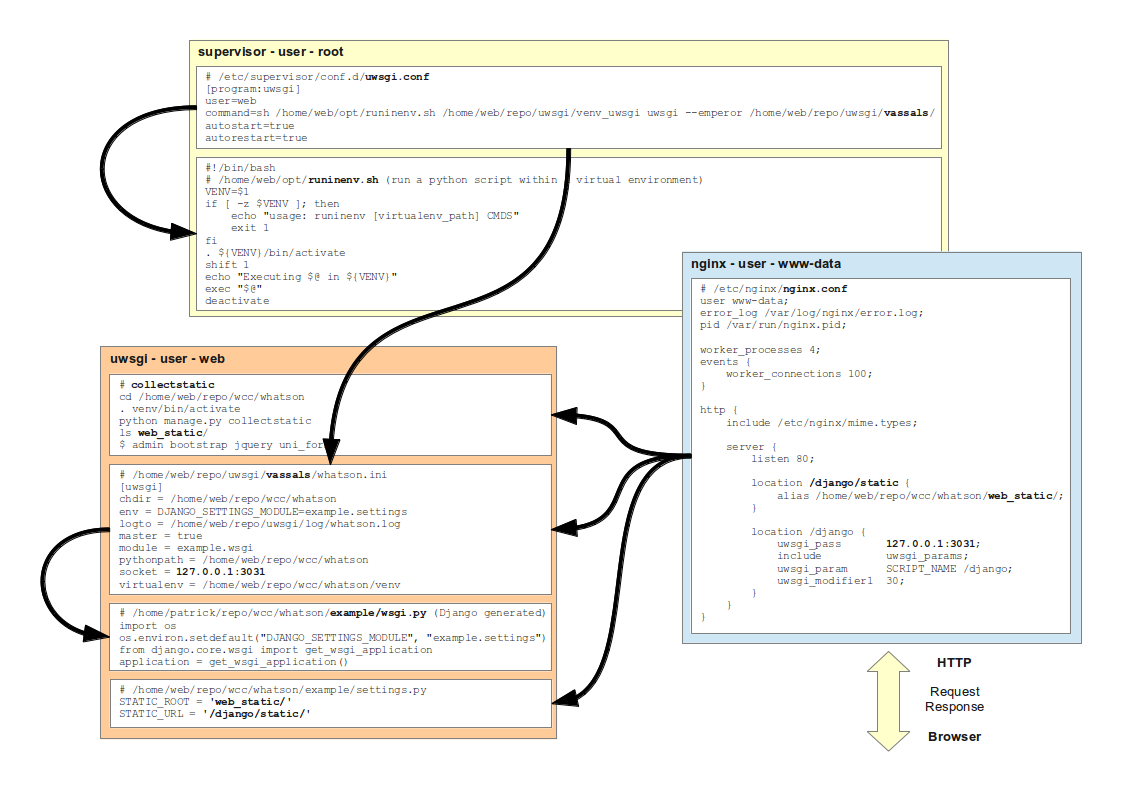Click the 'nginx - user - www-data' heading

tap(766, 263)
